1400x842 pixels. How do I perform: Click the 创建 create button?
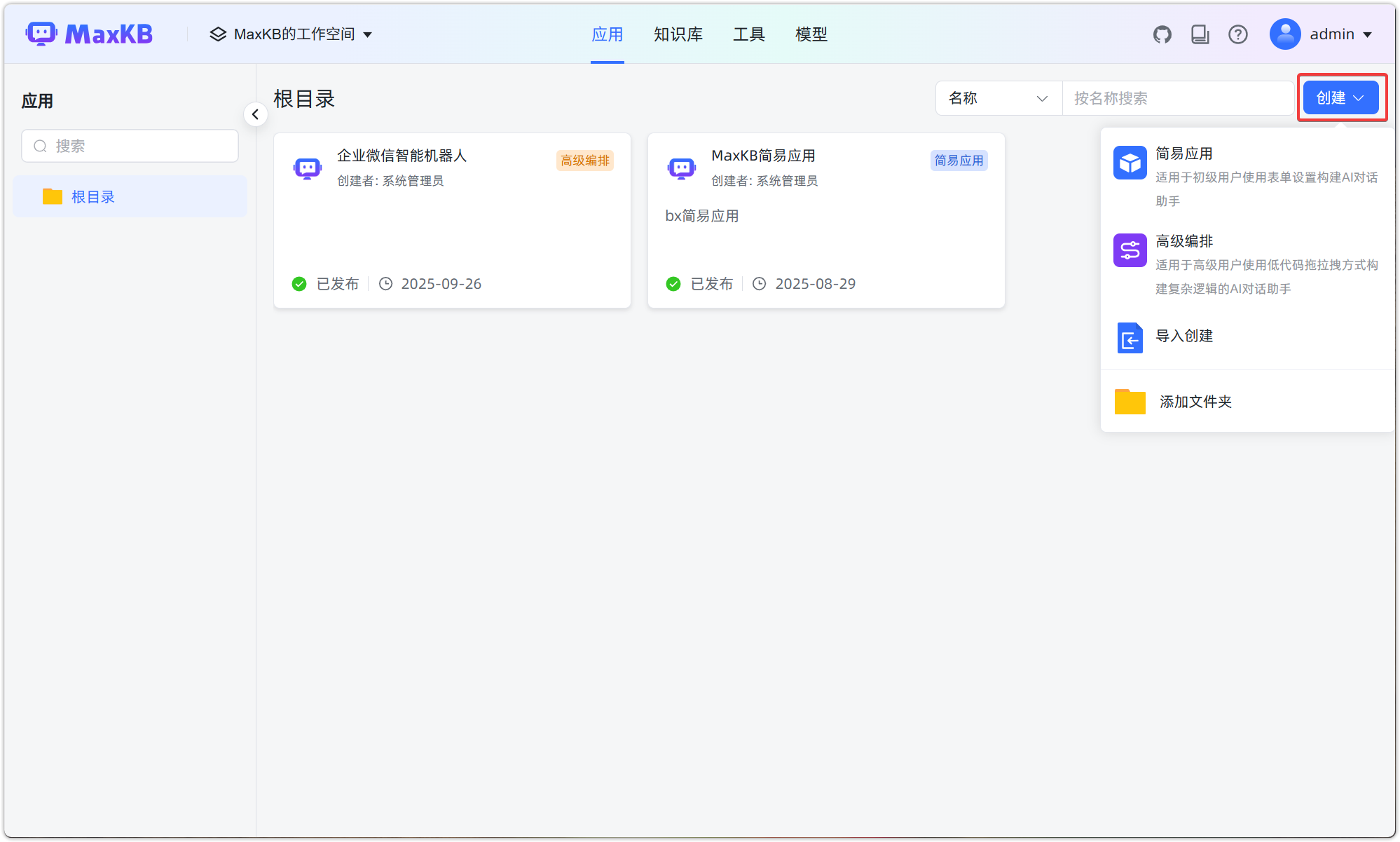pos(1340,97)
